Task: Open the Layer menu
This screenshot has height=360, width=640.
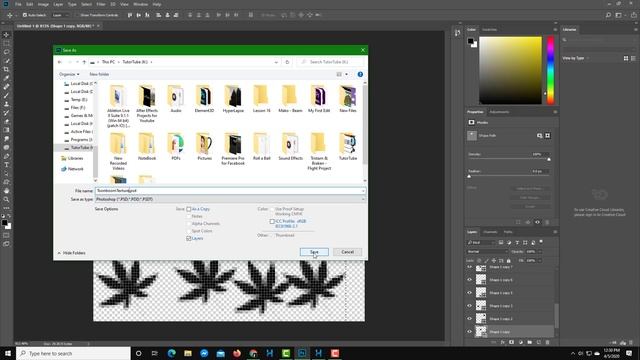Action: (58, 4)
